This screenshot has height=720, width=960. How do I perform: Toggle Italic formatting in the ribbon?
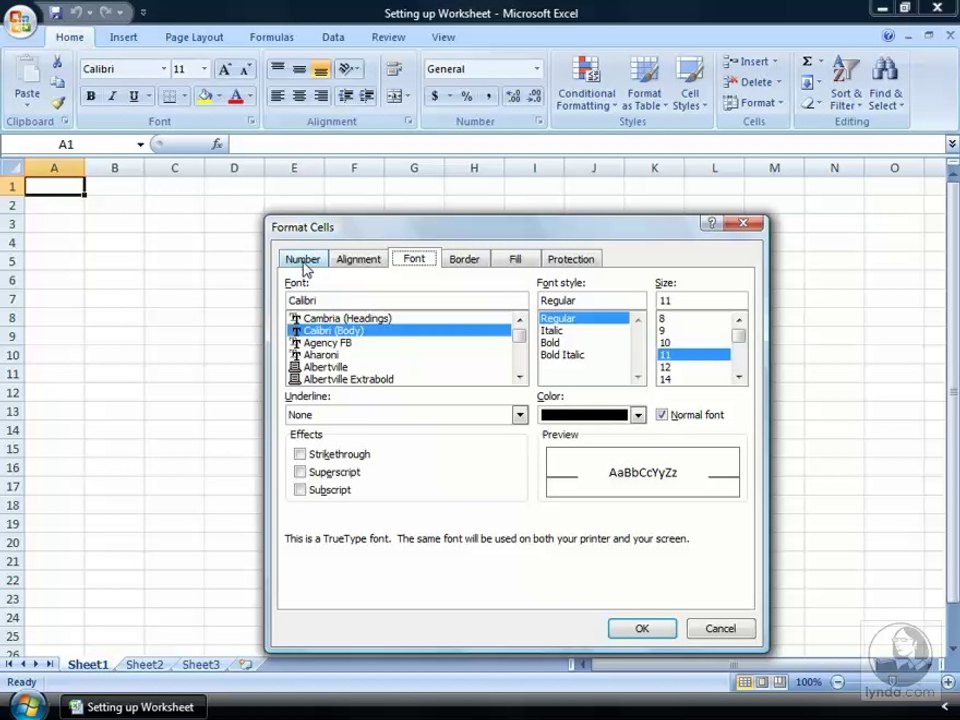(111, 96)
